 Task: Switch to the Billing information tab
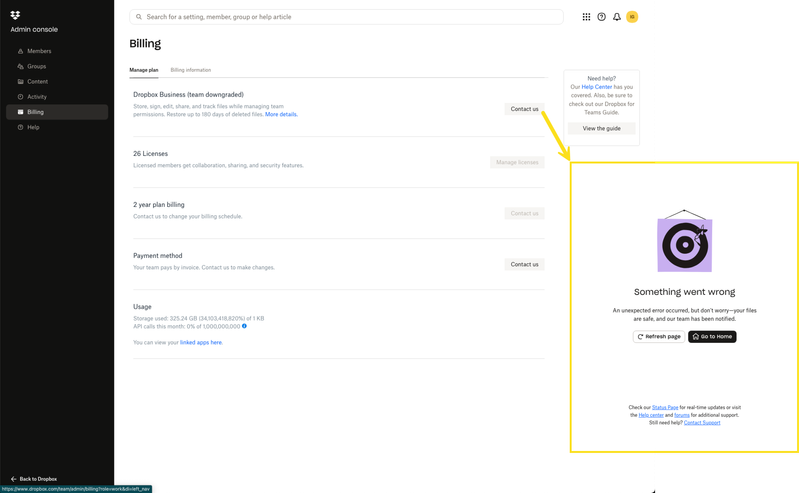190,70
